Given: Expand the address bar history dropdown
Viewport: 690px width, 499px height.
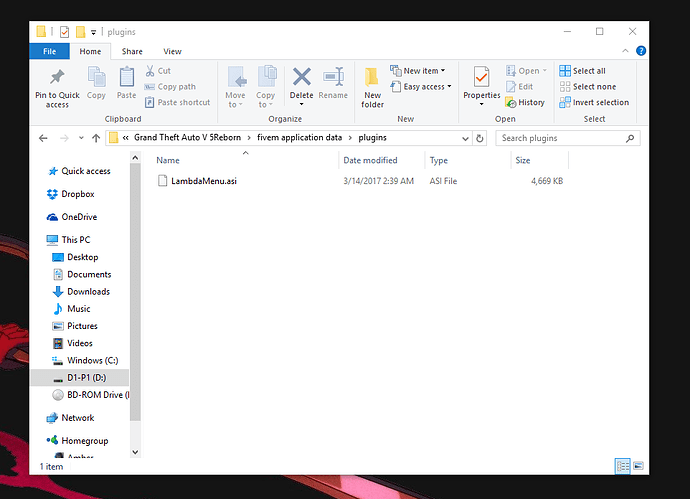Looking at the screenshot, I should point(465,138).
